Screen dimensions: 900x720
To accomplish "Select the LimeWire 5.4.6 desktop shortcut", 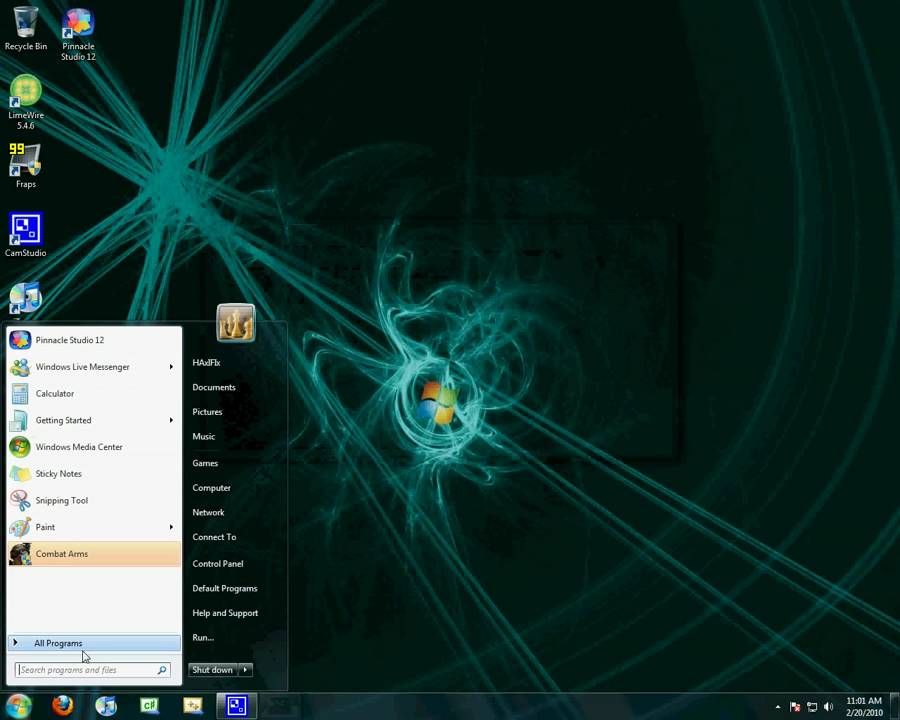I will [26, 102].
